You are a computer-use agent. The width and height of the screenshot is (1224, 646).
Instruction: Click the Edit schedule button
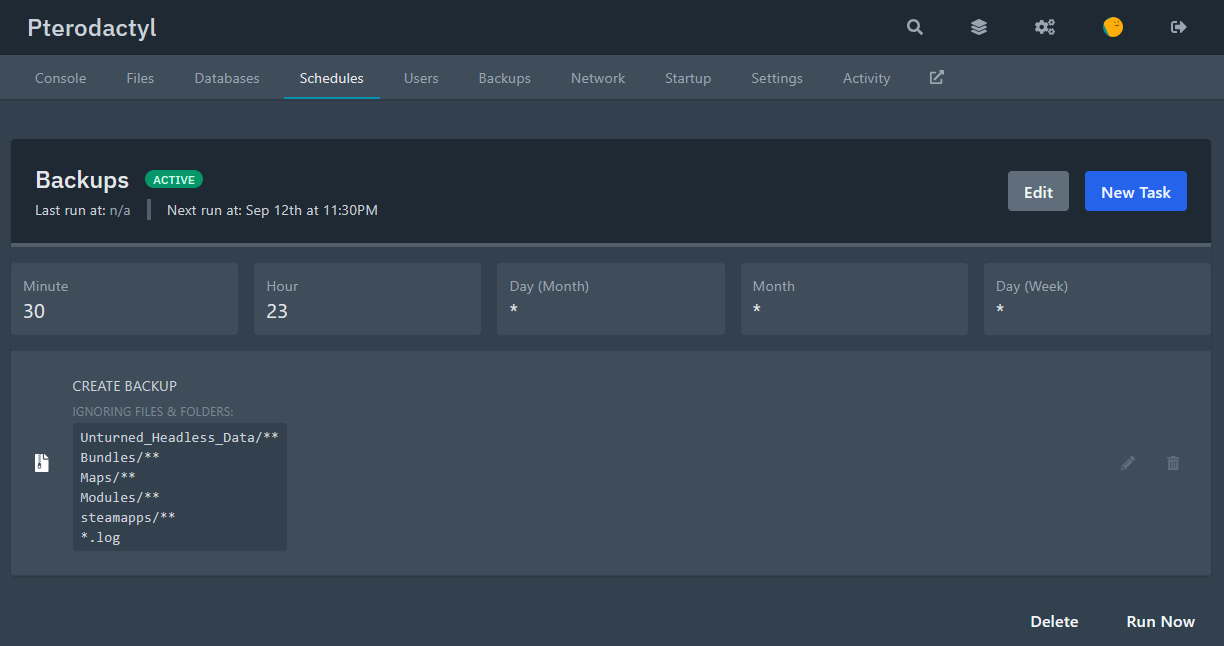tap(1038, 191)
